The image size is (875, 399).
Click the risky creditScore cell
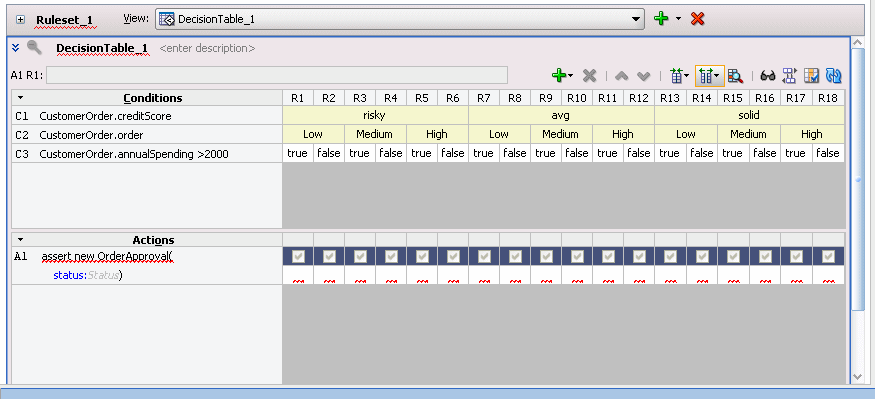(375, 116)
